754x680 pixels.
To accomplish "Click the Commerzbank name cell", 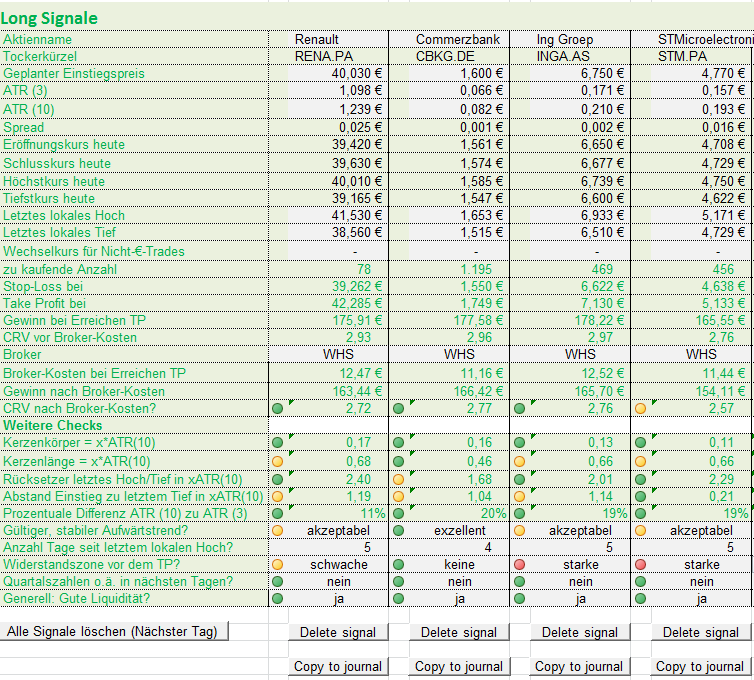I will [459, 39].
